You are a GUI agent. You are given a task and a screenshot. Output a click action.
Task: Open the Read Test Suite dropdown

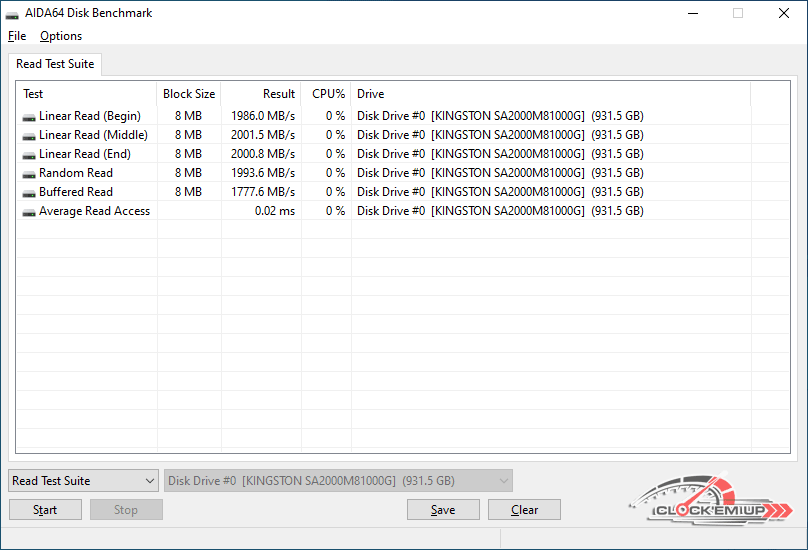[83, 481]
